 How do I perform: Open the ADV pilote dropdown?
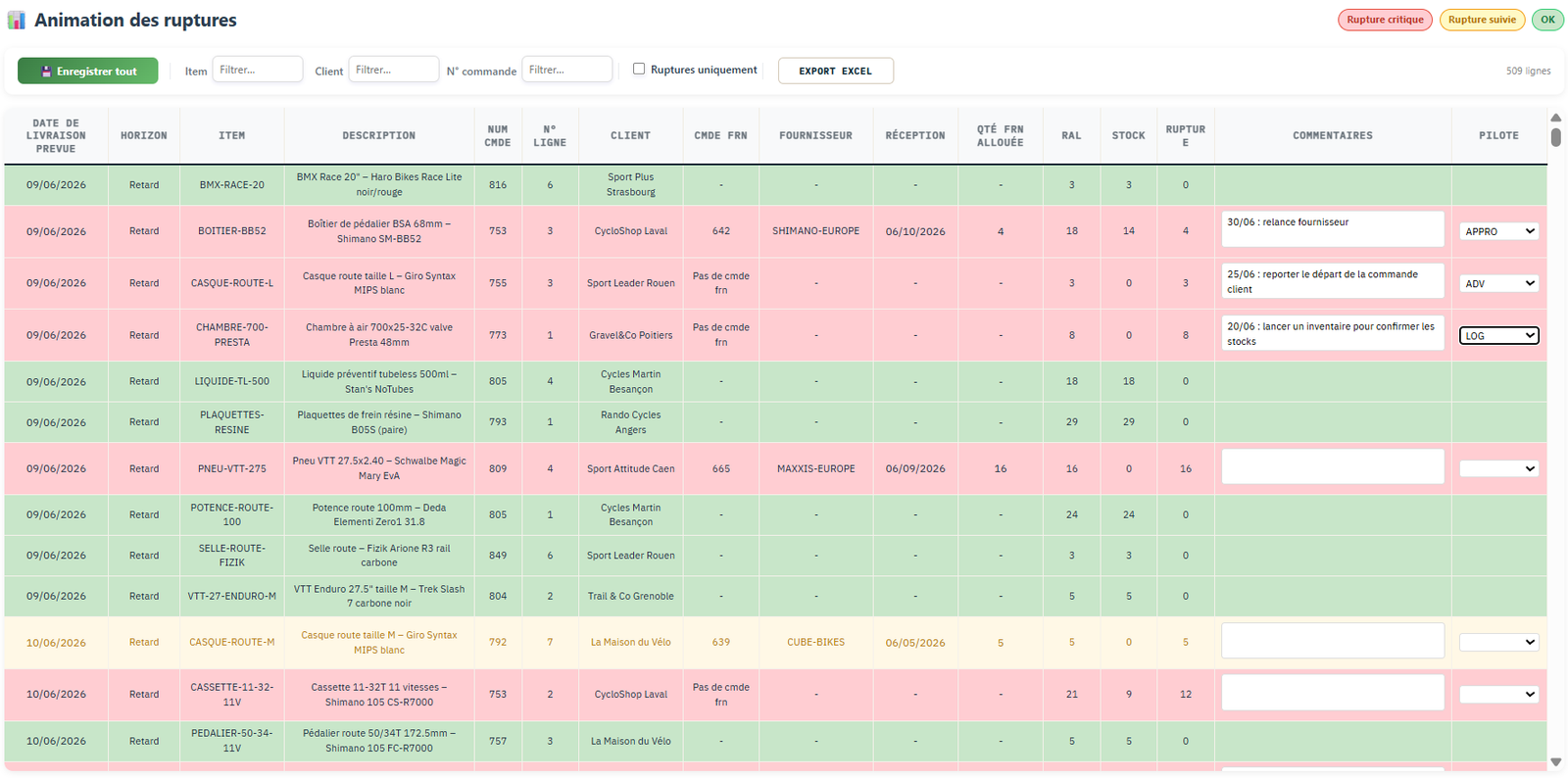(1498, 283)
